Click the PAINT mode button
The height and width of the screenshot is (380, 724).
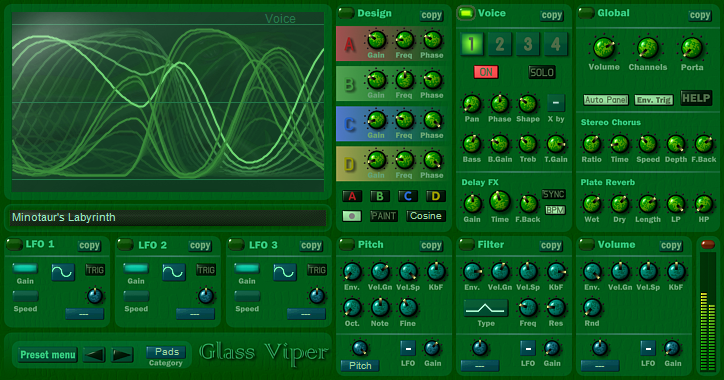point(384,216)
